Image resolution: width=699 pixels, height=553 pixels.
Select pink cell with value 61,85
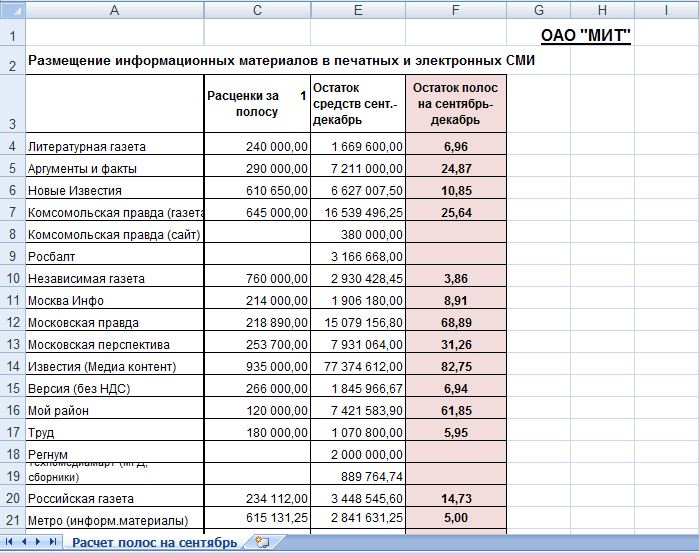click(x=456, y=410)
